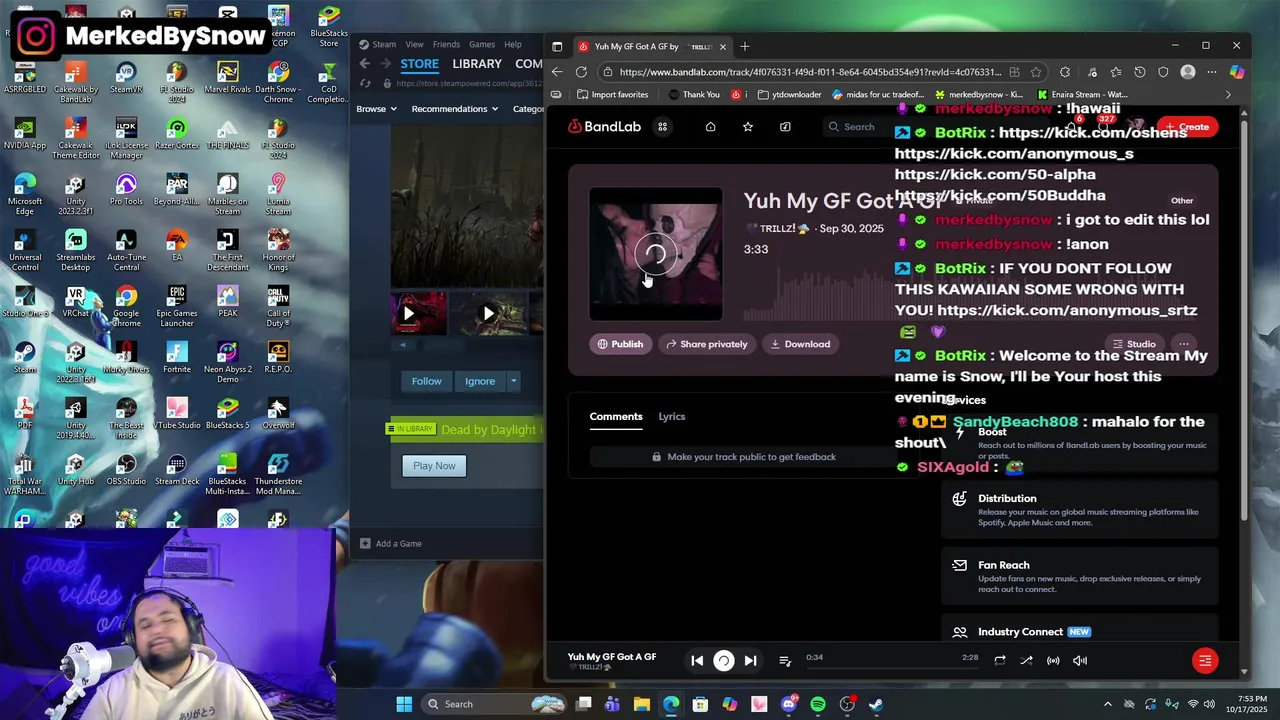
Task: Open Studio button on track card
Action: click(1134, 344)
